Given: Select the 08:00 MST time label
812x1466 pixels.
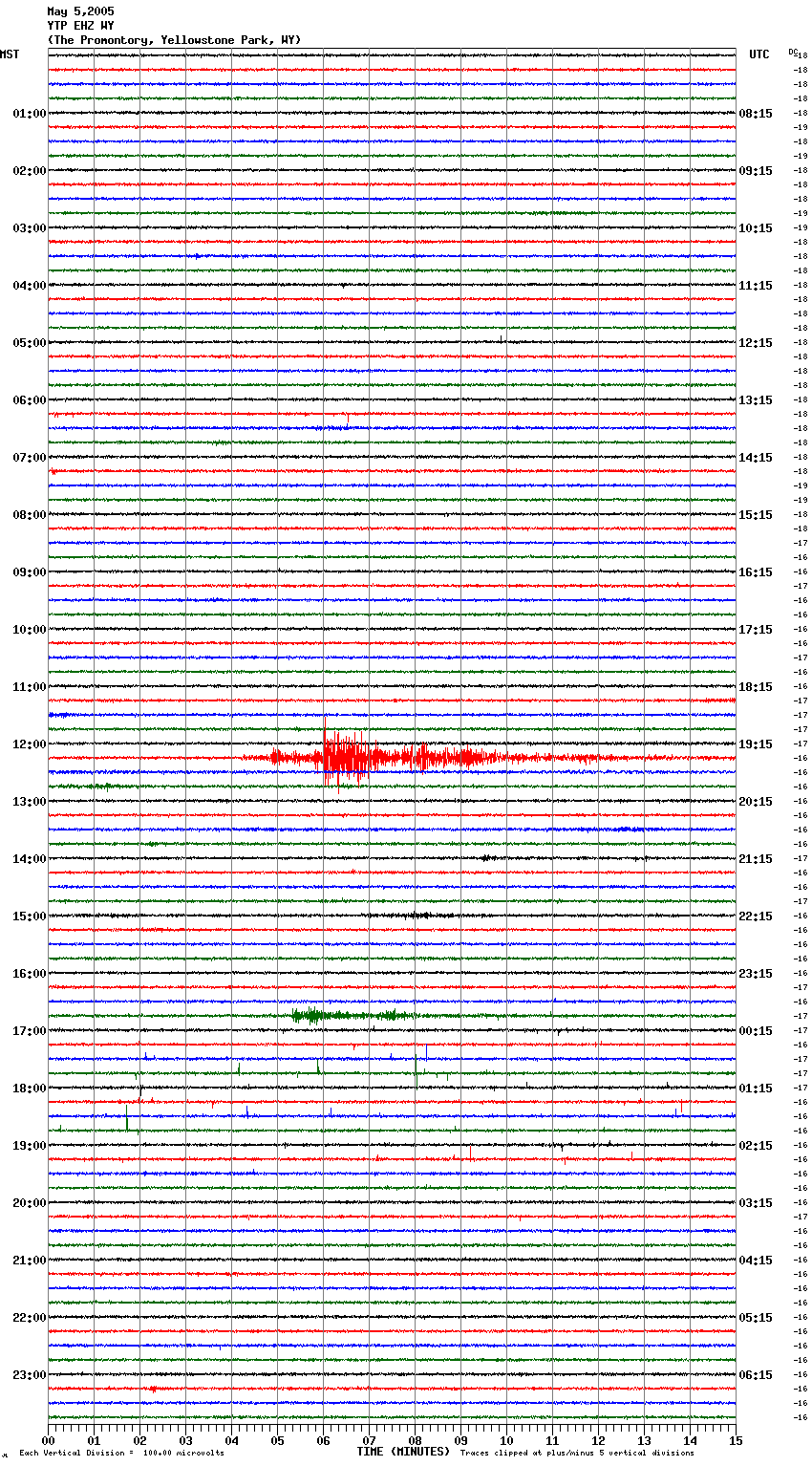Looking at the screenshot, I should click(30, 515).
